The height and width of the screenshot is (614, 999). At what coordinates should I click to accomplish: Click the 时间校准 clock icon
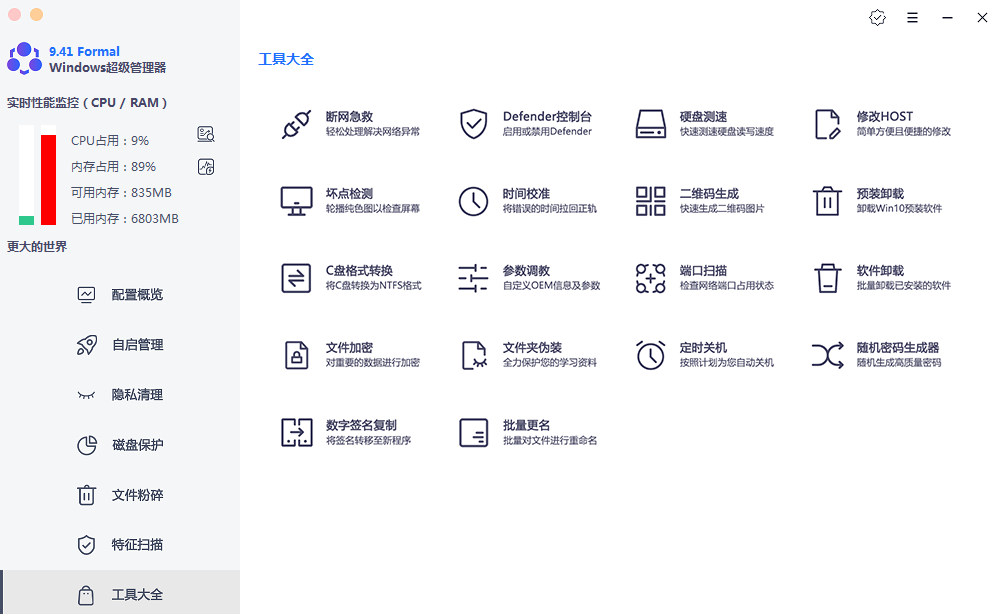(x=473, y=201)
